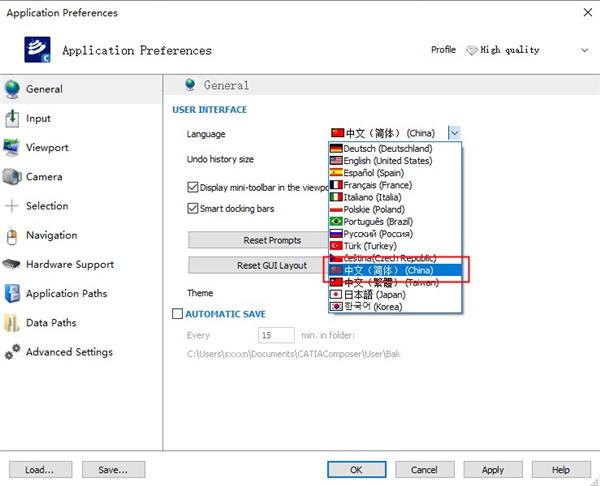This screenshot has width=600, height=486.
Task: Select 中文（繁體）(Taiwan) language
Action: coord(395,282)
